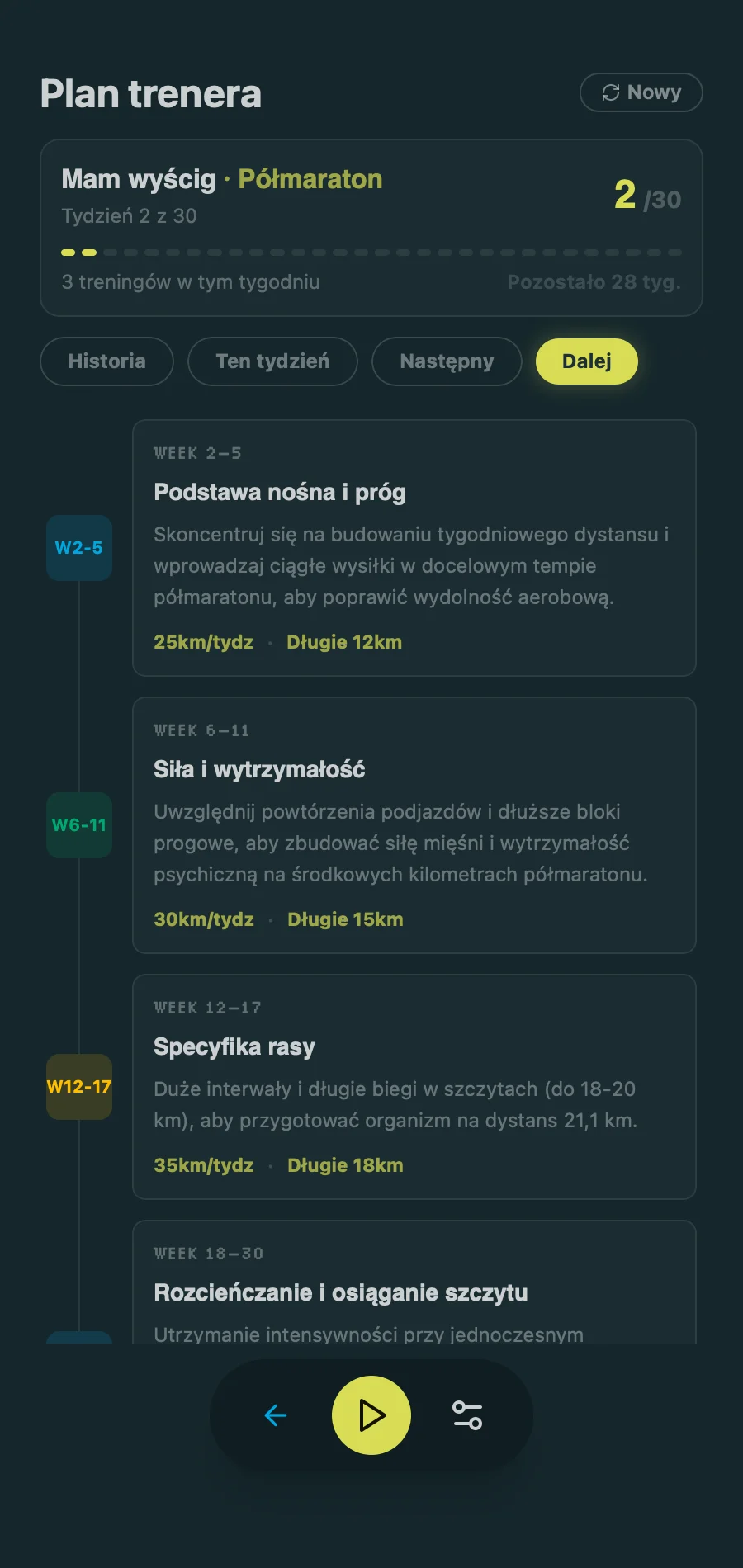The height and width of the screenshot is (1568, 743).
Task: Click the 2/30 week counter
Action: [x=647, y=196]
